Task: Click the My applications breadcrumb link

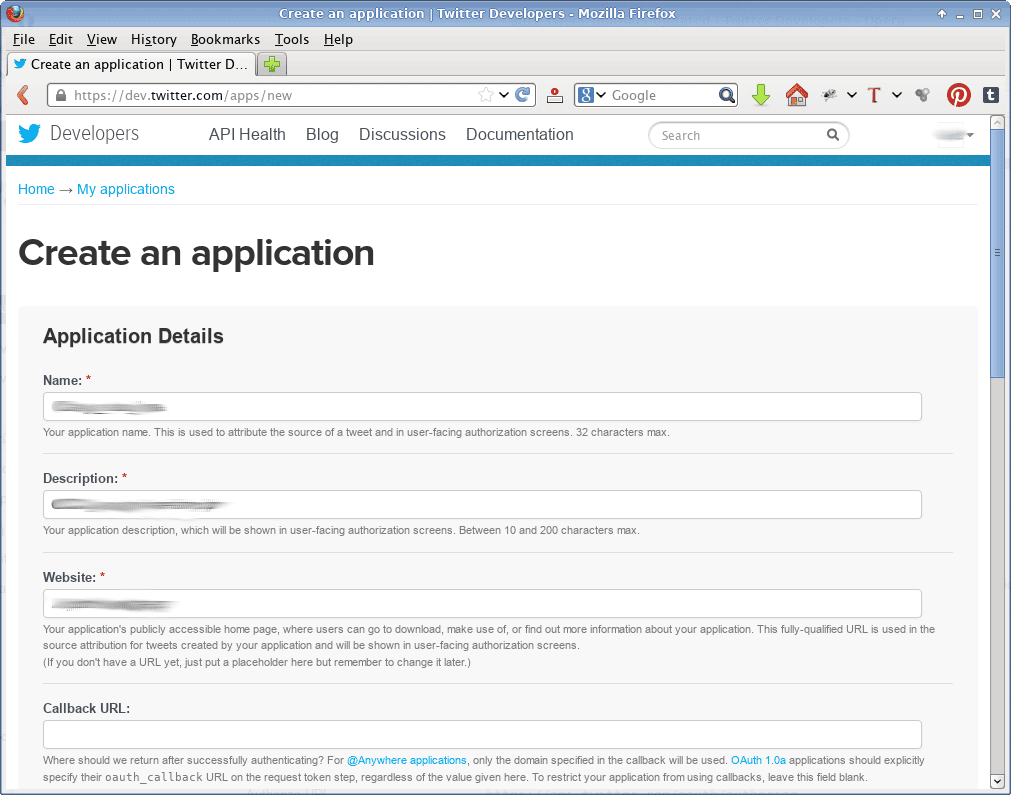Action: coord(126,189)
